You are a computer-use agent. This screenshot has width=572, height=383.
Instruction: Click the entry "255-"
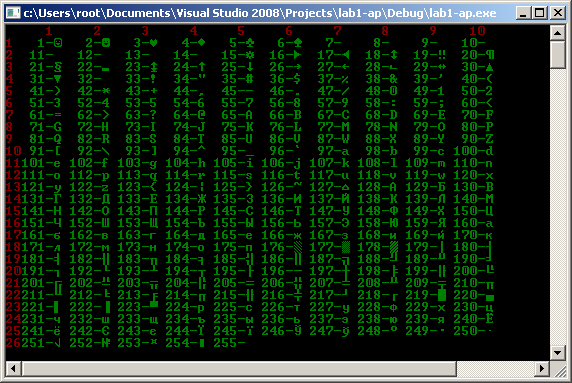pyautogui.click(x=229, y=343)
